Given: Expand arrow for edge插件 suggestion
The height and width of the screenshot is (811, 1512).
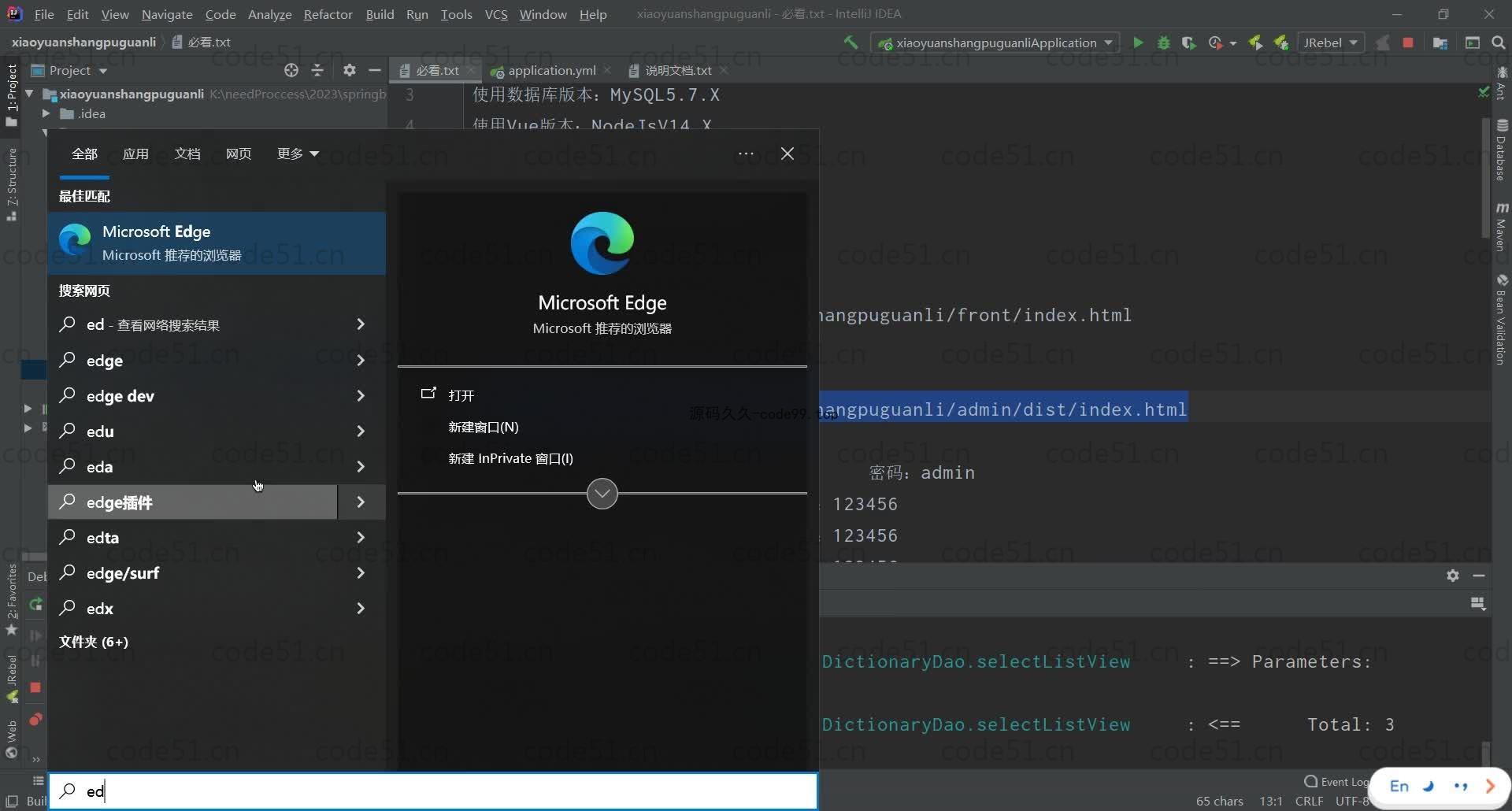Looking at the screenshot, I should click(361, 502).
